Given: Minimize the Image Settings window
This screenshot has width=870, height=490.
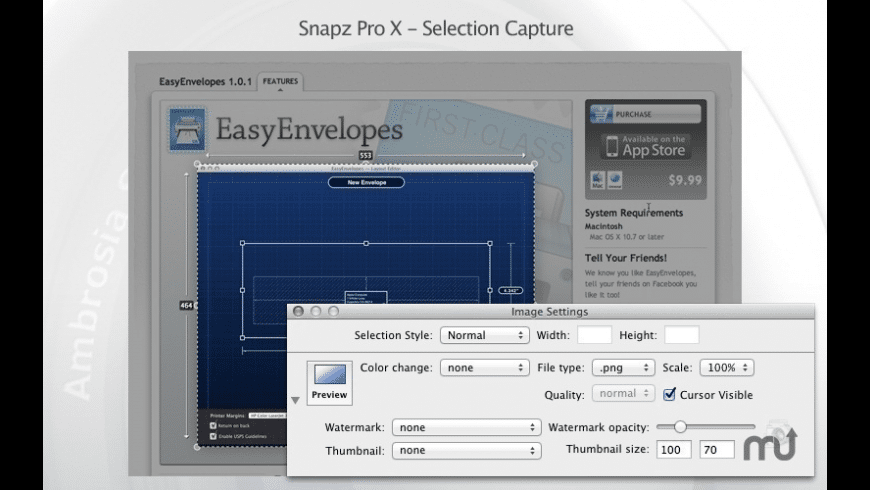Looking at the screenshot, I should click(316, 311).
